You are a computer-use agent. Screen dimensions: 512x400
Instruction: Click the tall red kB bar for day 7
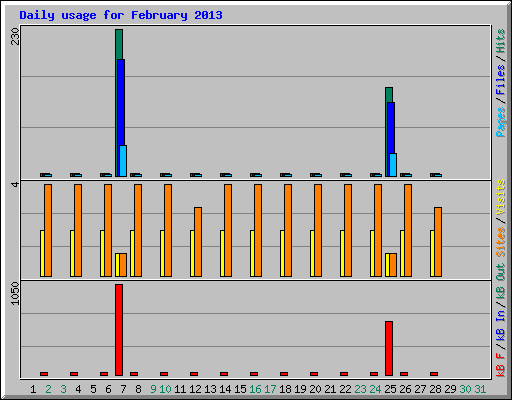click(119, 330)
